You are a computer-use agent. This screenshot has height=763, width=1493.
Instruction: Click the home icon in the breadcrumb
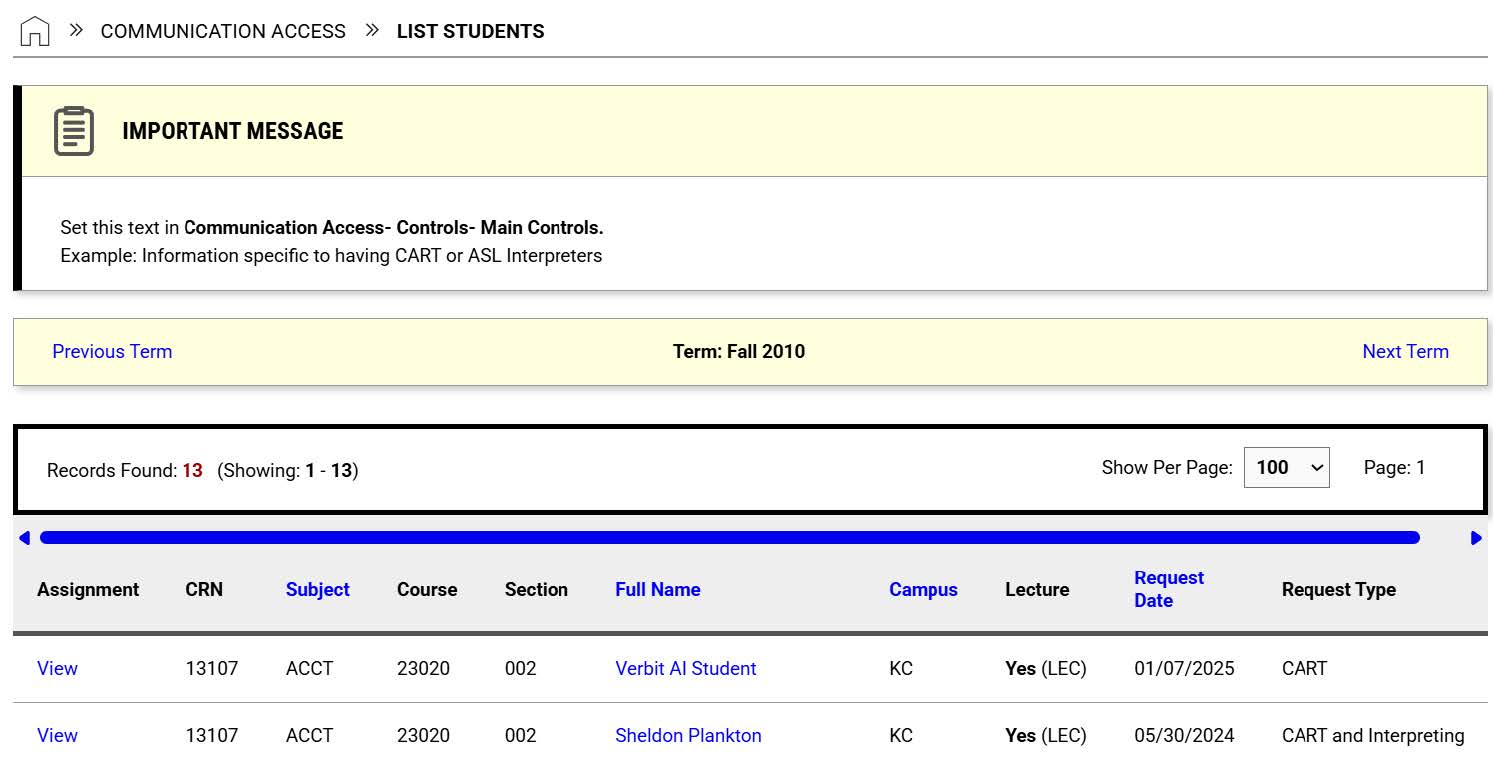coord(35,29)
